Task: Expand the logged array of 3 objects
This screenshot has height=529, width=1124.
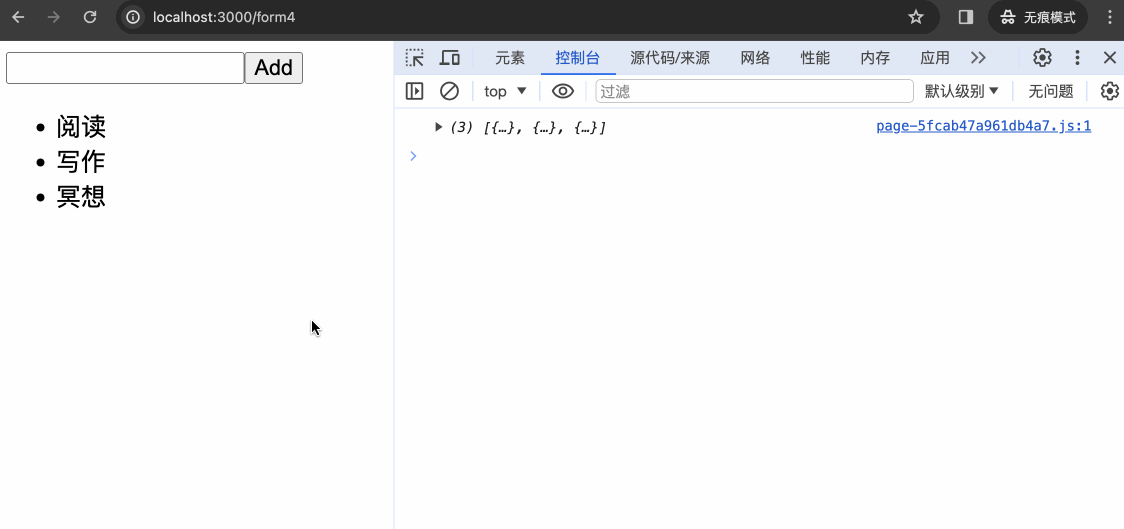Action: (439, 128)
